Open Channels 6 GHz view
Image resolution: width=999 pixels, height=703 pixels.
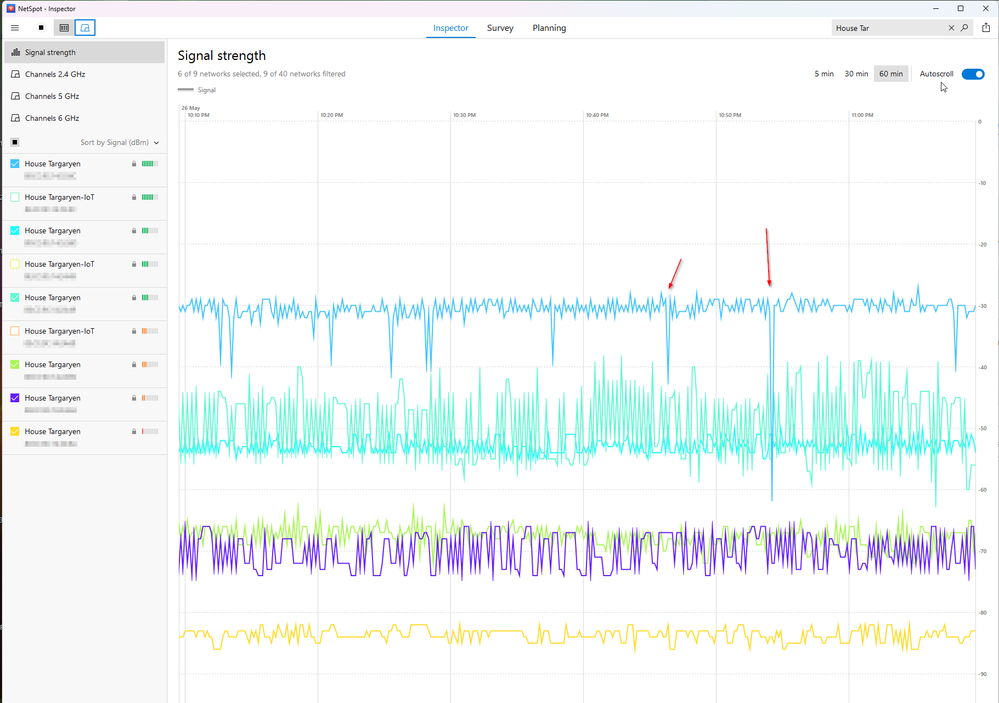(52, 118)
